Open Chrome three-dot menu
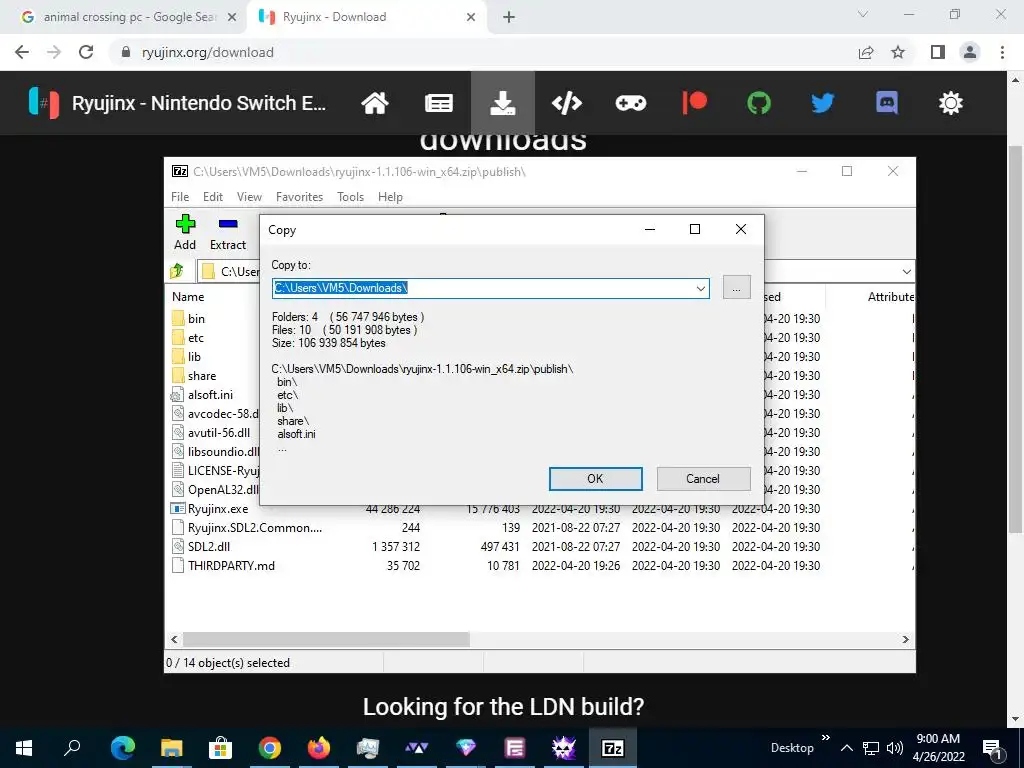 (x=1002, y=52)
